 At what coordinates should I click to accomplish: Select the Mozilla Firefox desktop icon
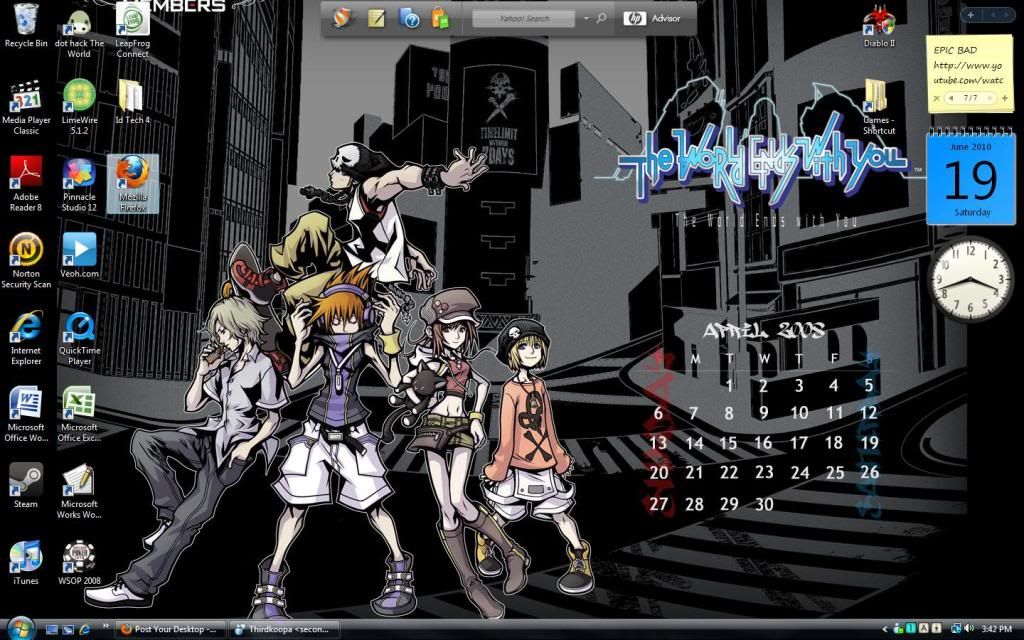[133, 184]
